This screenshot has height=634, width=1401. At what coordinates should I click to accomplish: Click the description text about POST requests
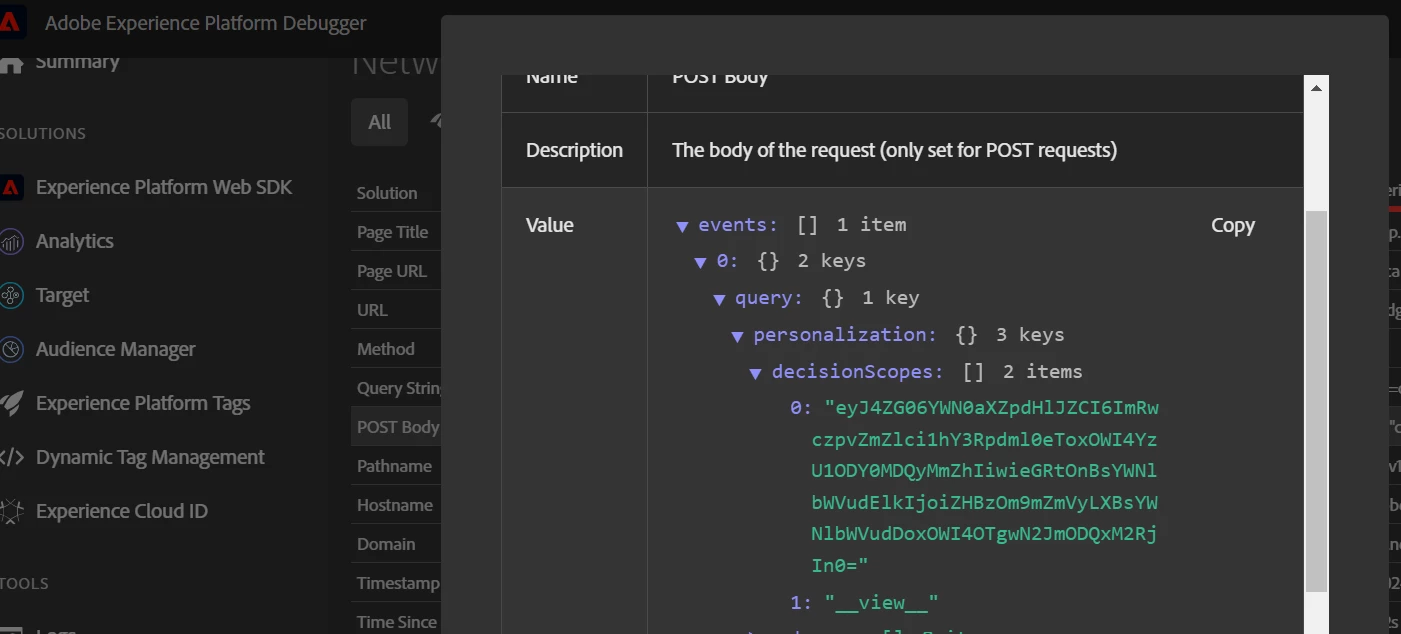pos(894,150)
